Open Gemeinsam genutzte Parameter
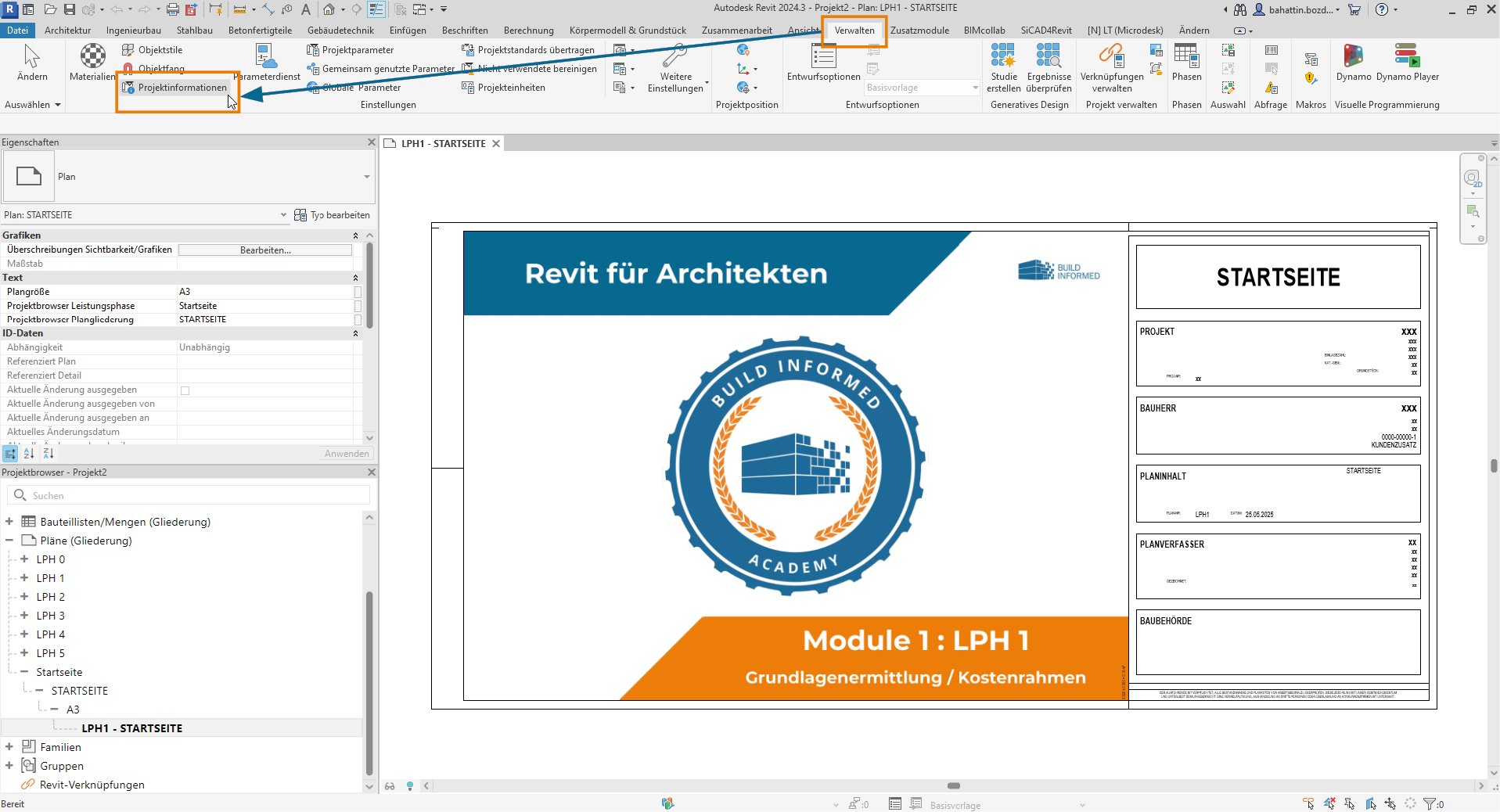Viewport: 1500px width, 812px height. pos(381,69)
